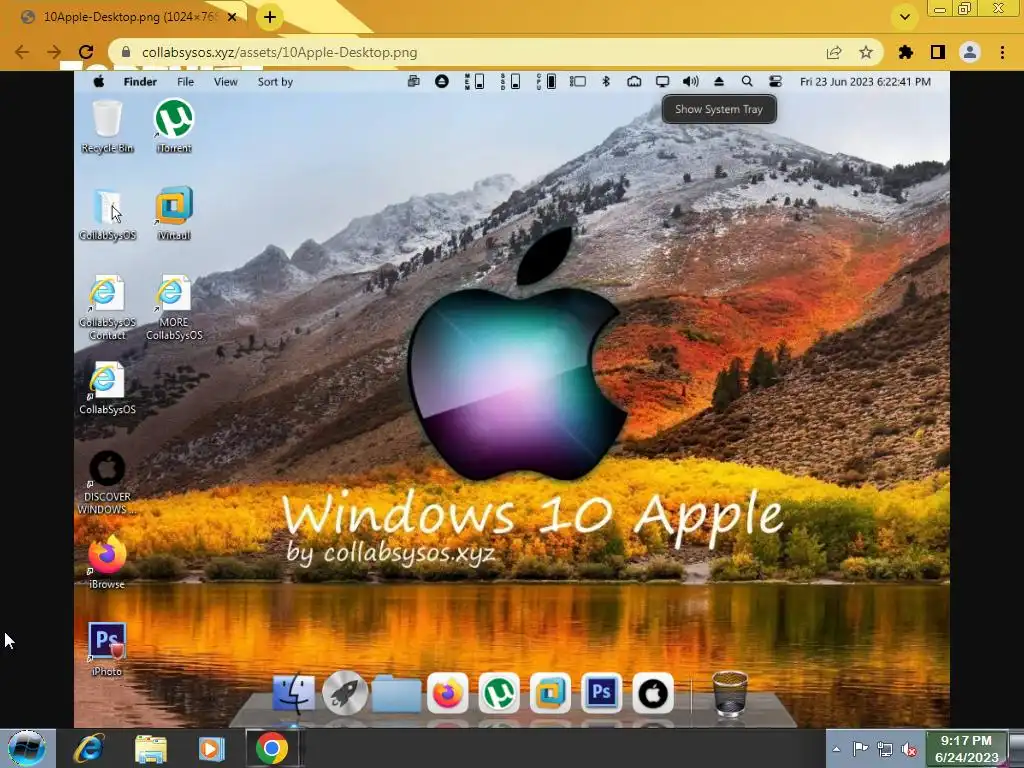Click the share page icon in address bar
Image resolution: width=1024 pixels, height=768 pixels.
834,52
